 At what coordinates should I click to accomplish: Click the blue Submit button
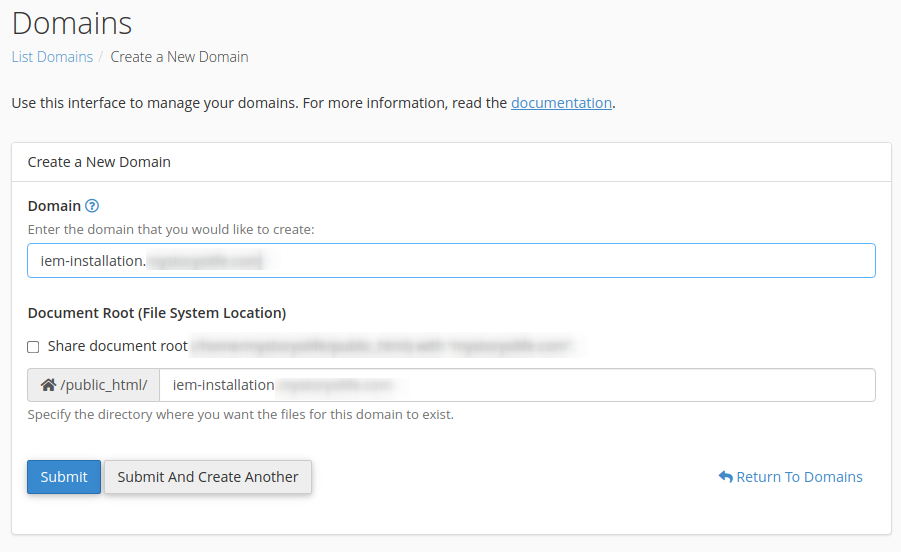click(64, 477)
